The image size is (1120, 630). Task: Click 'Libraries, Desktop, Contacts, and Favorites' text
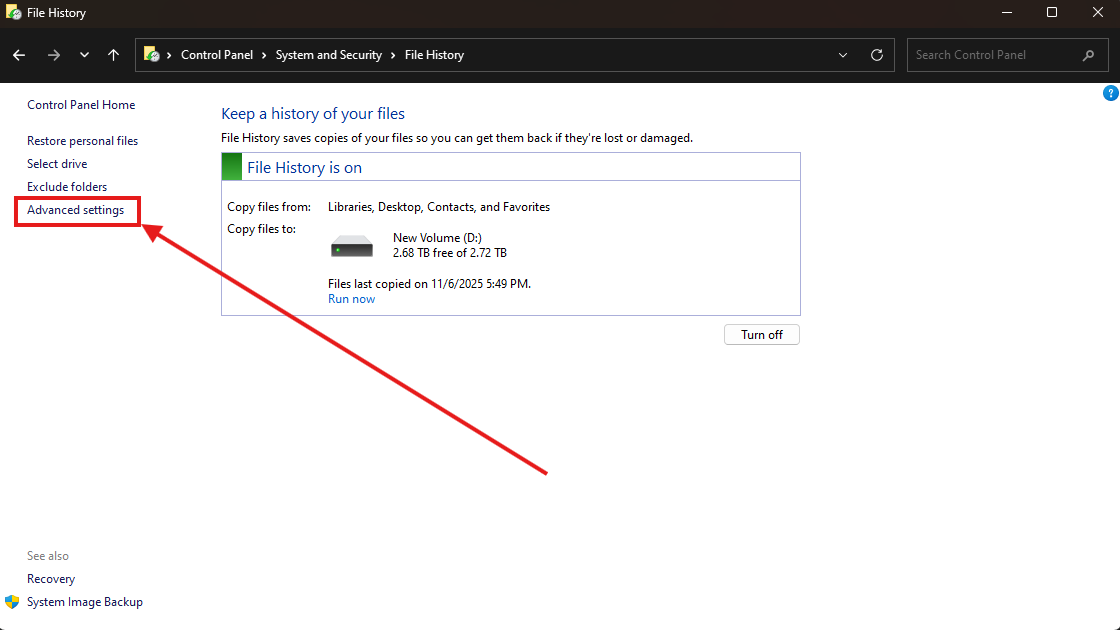(x=439, y=207)
